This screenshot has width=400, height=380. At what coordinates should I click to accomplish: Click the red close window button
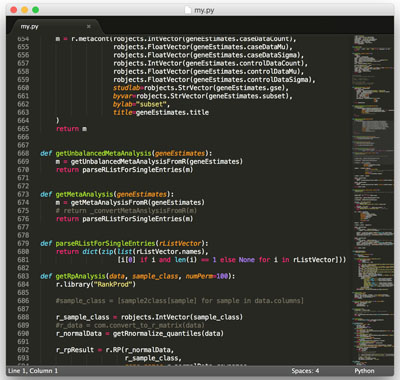[14, 10]
